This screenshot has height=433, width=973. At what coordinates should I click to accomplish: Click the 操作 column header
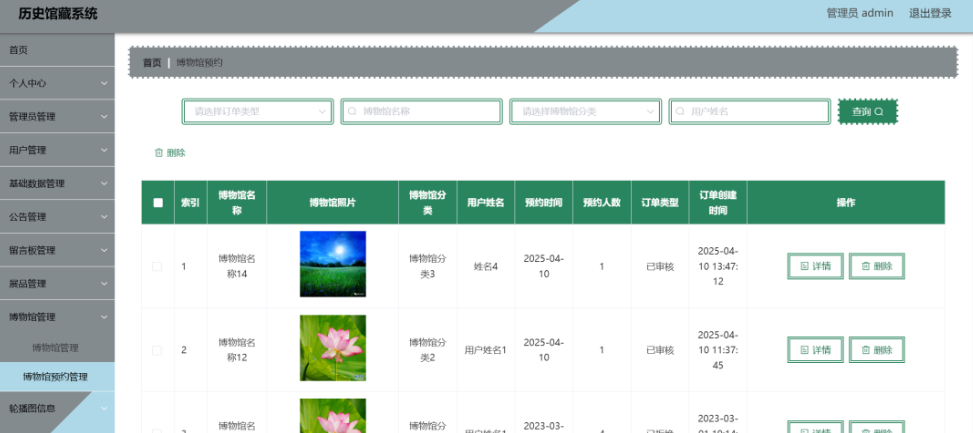pyautogui.click(x=846, y=203)
